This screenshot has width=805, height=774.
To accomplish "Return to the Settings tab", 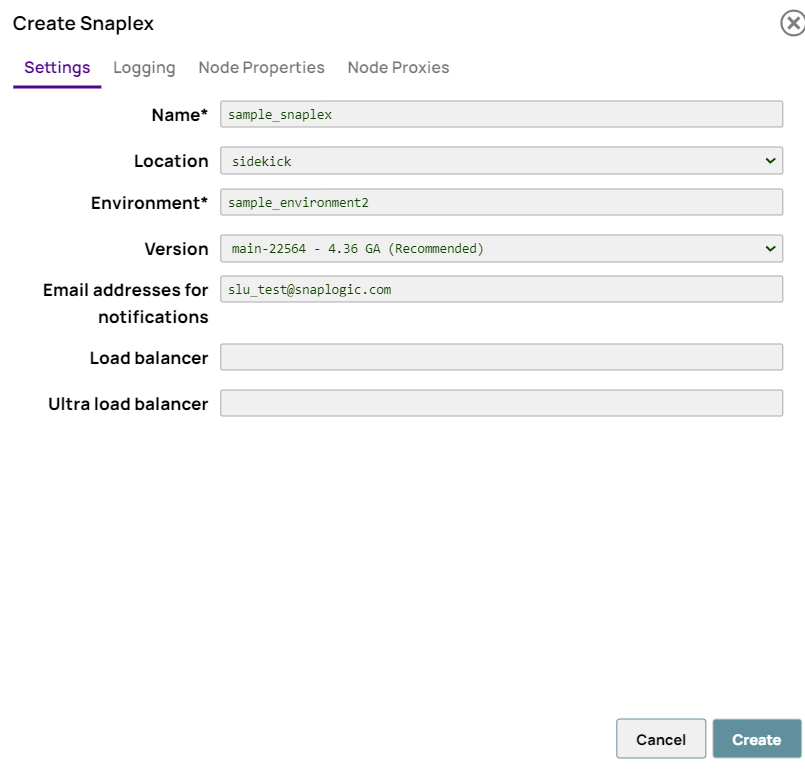I will (57, 67).
